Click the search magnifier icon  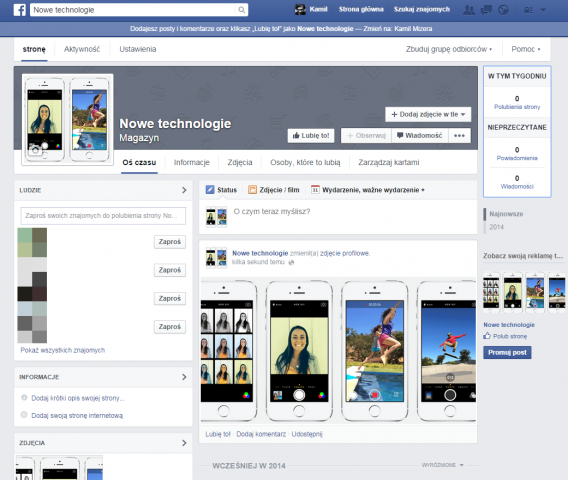(241, 10)
